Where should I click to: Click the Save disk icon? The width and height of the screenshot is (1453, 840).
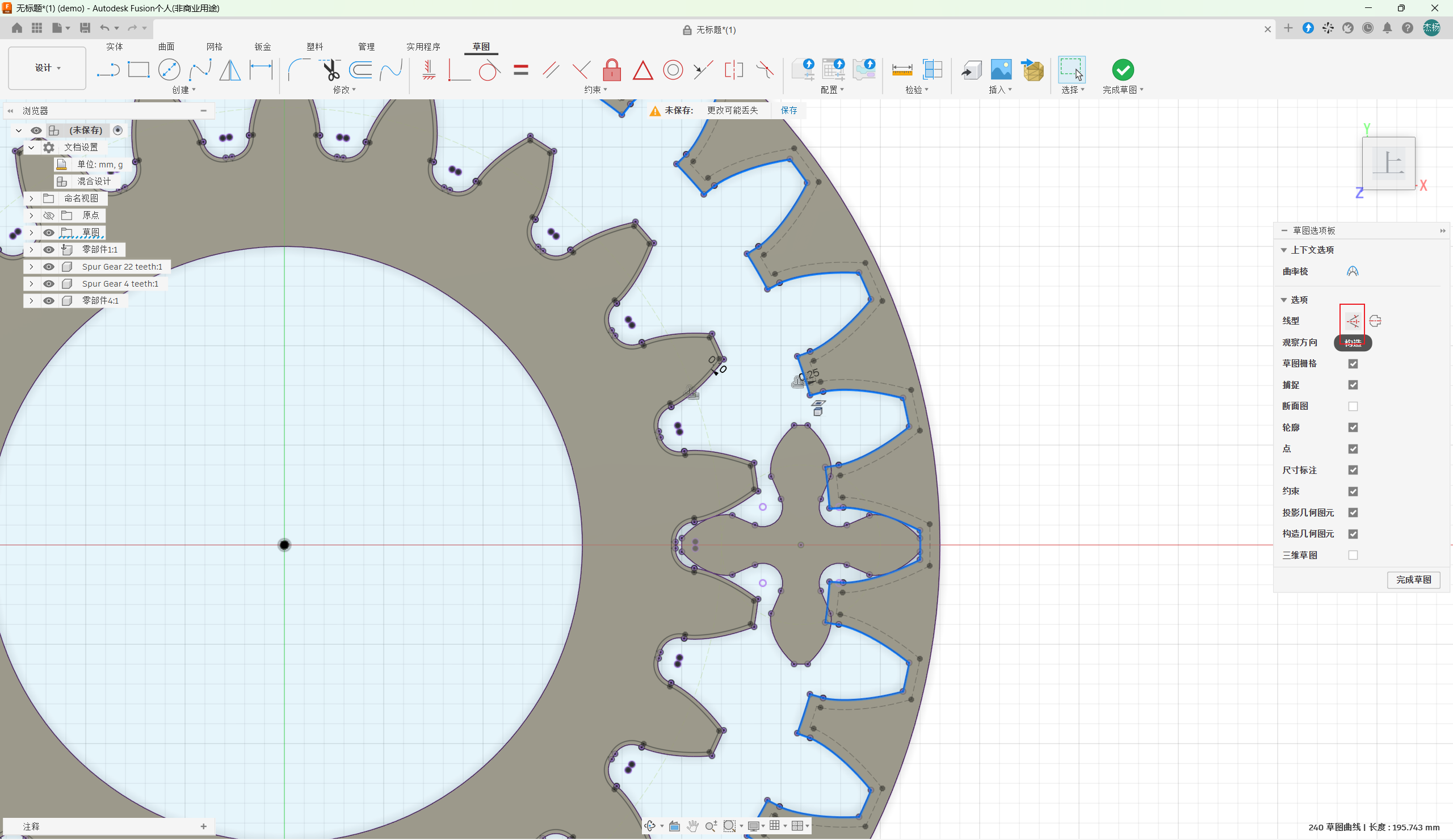85,28
